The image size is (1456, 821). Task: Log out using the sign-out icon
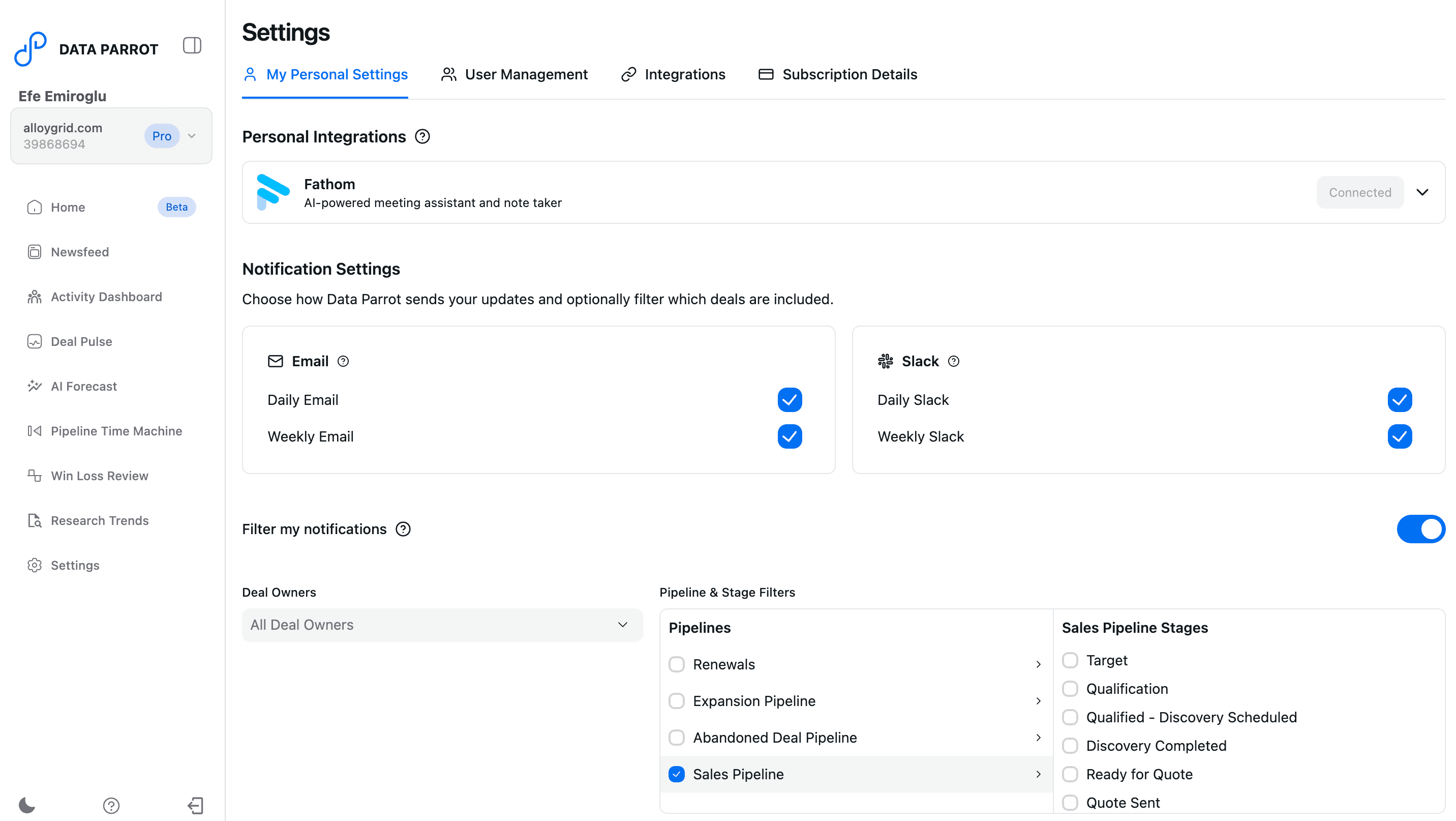[x=196, y=805]
